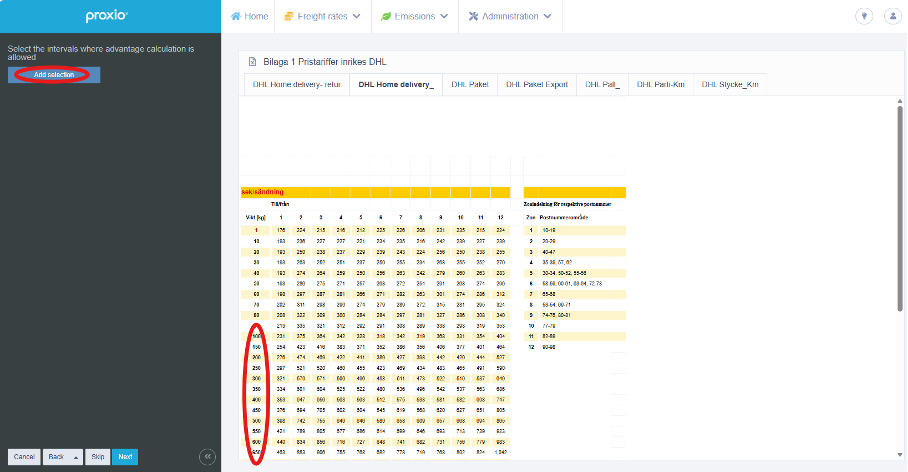The height and width of the screenshot is (472, 908).
Task: Expand the Freight rates dropdown
Action: point(357,16)
